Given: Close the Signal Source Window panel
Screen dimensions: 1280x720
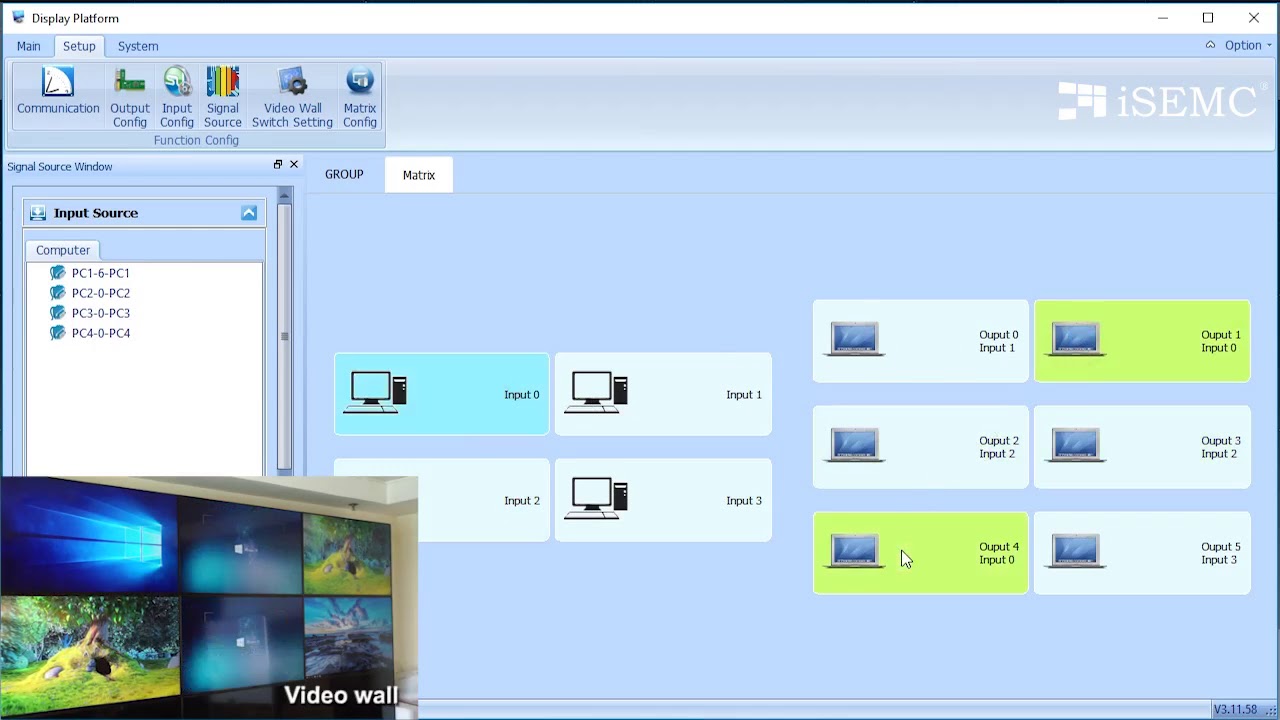Looking at the screenshot, I should (x=294, y=164).
